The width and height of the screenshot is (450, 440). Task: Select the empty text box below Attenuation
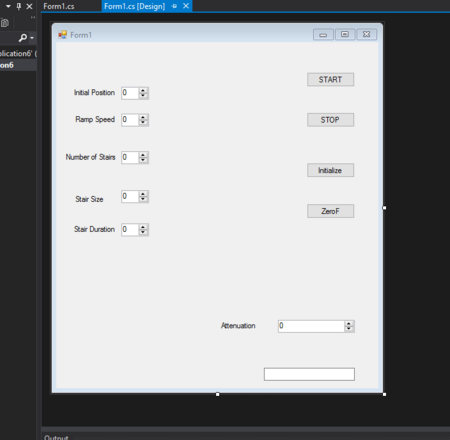(x=309, y=374)
